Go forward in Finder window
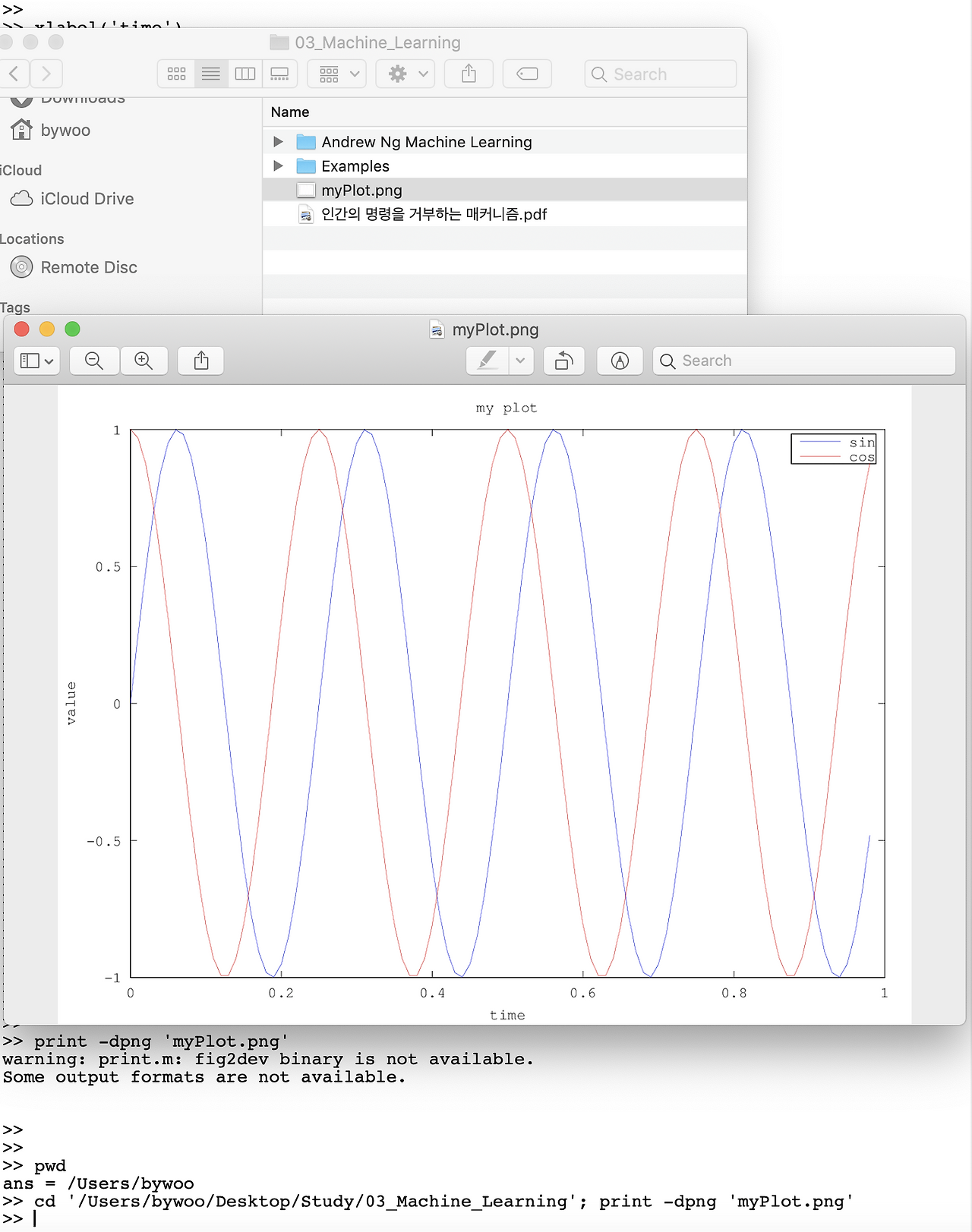This screenshot has height=1232, width=972. tap(46, 74)
